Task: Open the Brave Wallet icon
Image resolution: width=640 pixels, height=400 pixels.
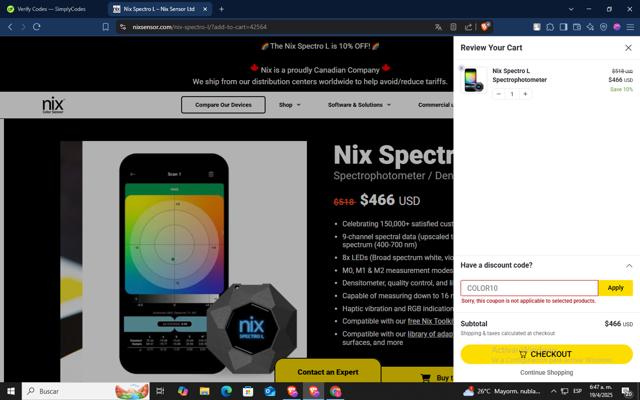Action: (x=577, y=27)
